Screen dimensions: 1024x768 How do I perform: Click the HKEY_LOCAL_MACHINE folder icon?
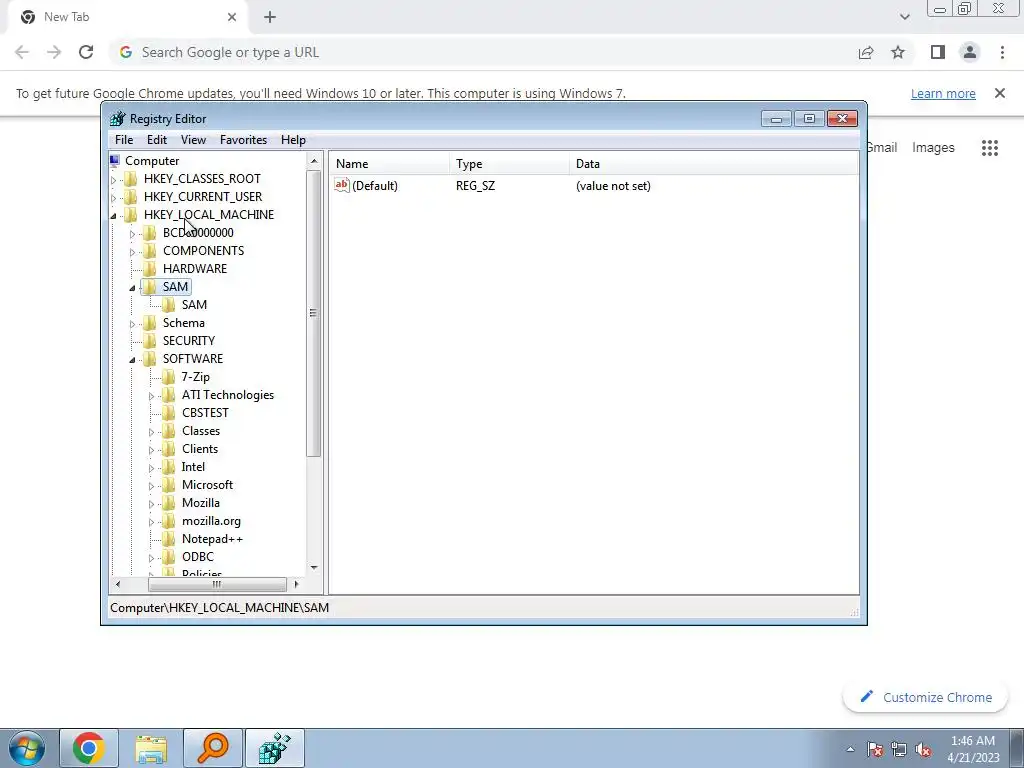click(x=131, y=215)
